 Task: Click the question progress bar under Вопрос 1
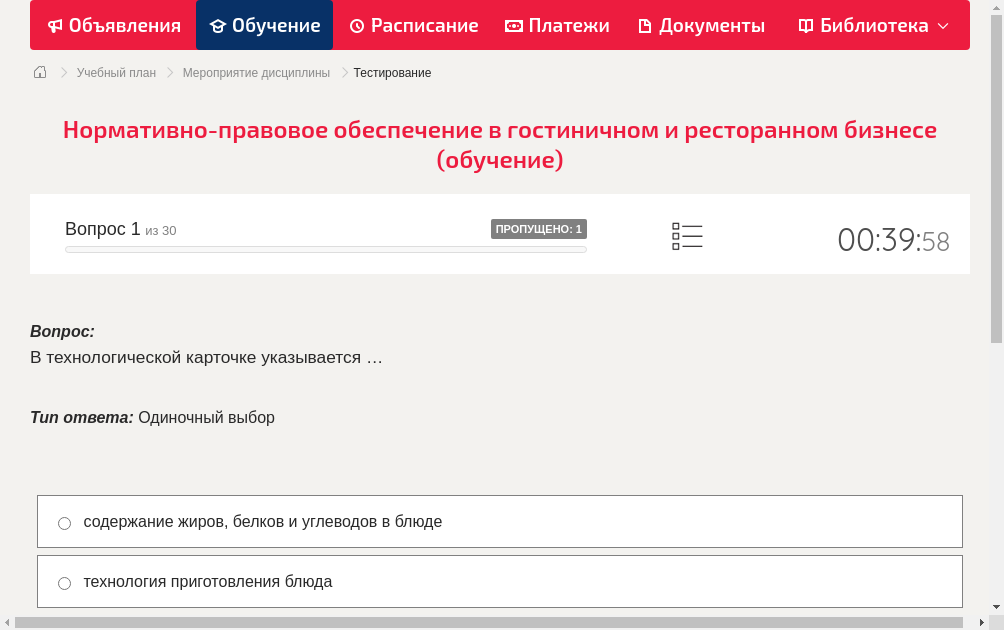[325, 249]
